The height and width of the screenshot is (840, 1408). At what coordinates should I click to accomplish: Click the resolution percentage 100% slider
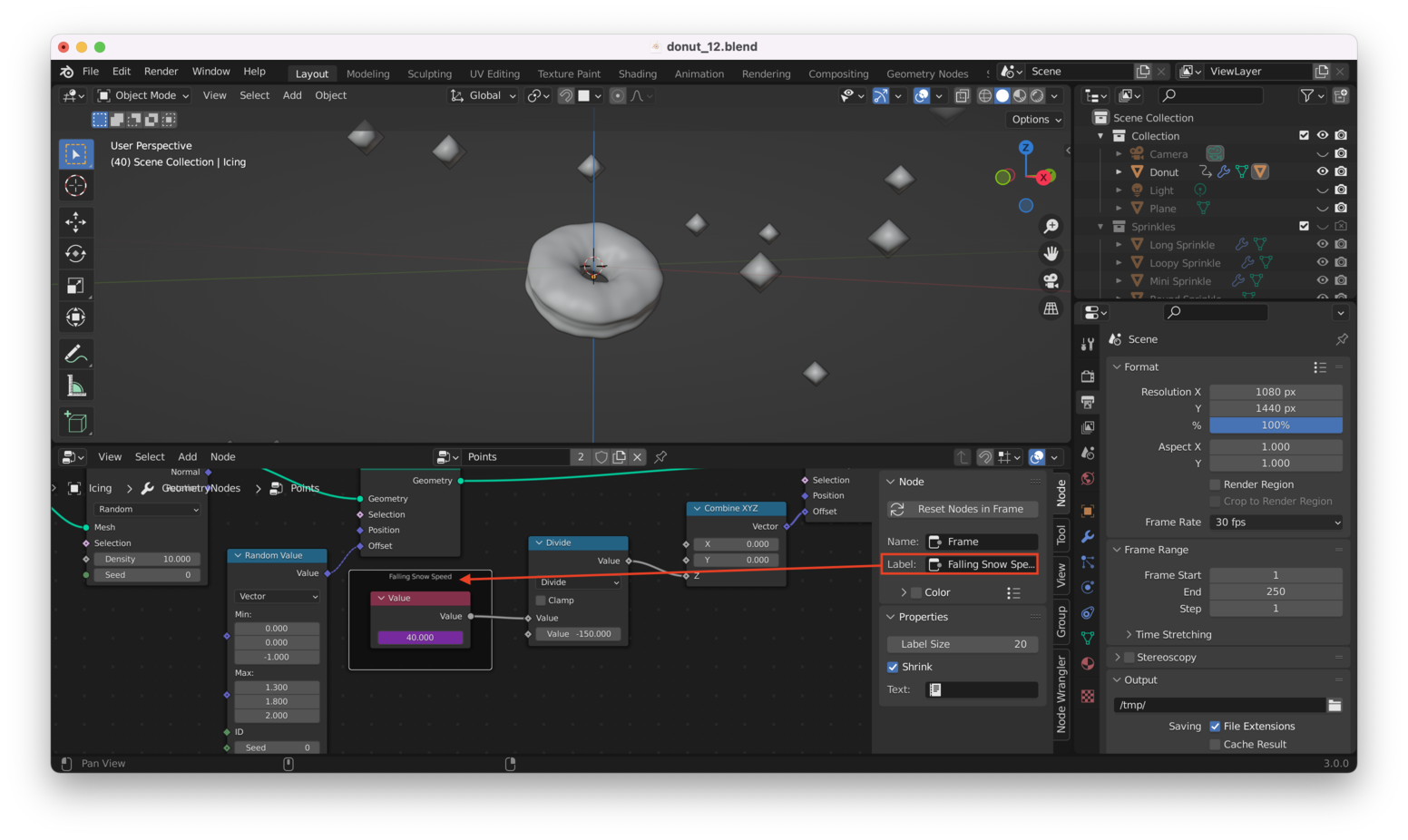1275,425
